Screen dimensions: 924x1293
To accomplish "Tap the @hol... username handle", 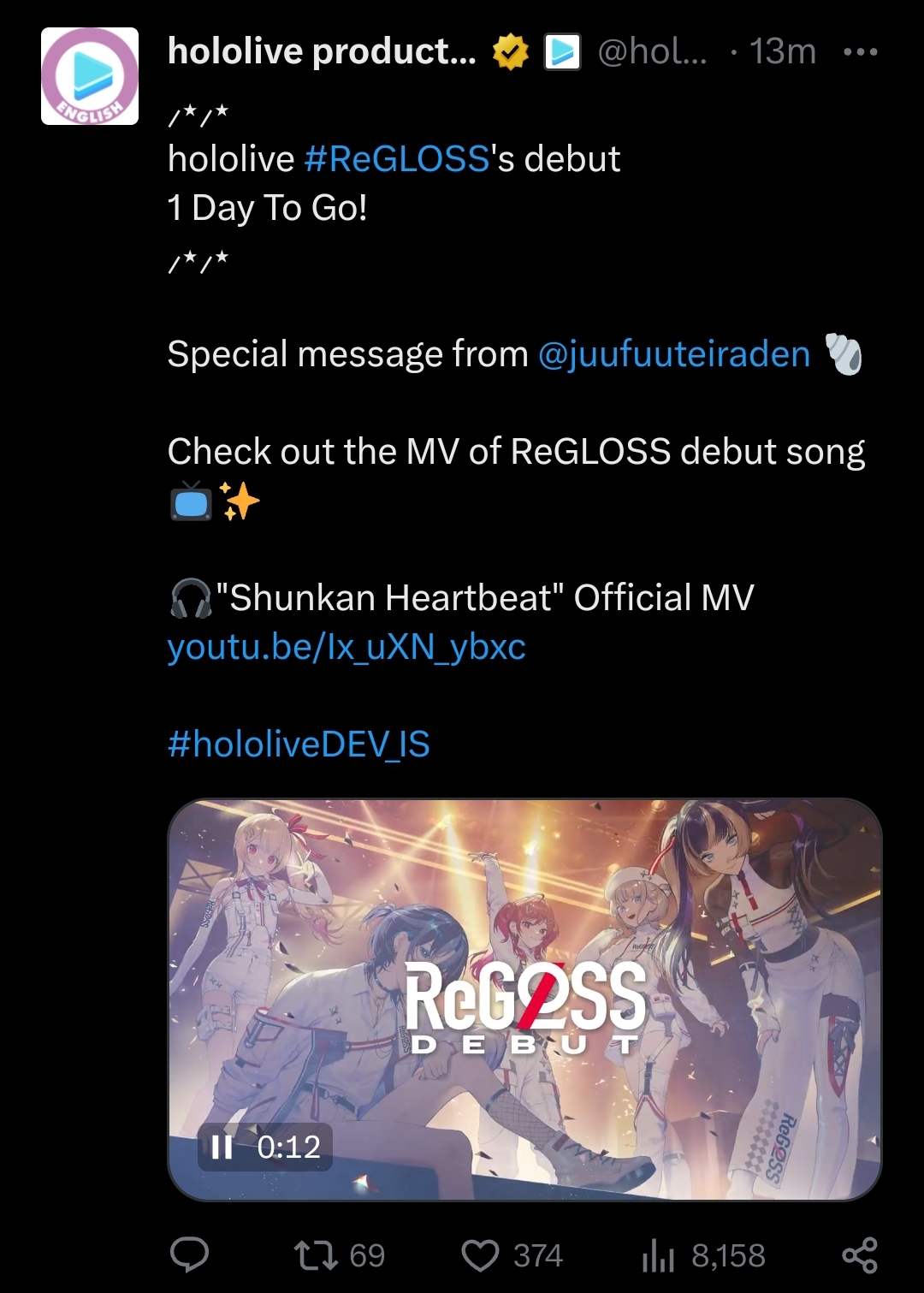I will pyautogui.click(x=652, y=52).
